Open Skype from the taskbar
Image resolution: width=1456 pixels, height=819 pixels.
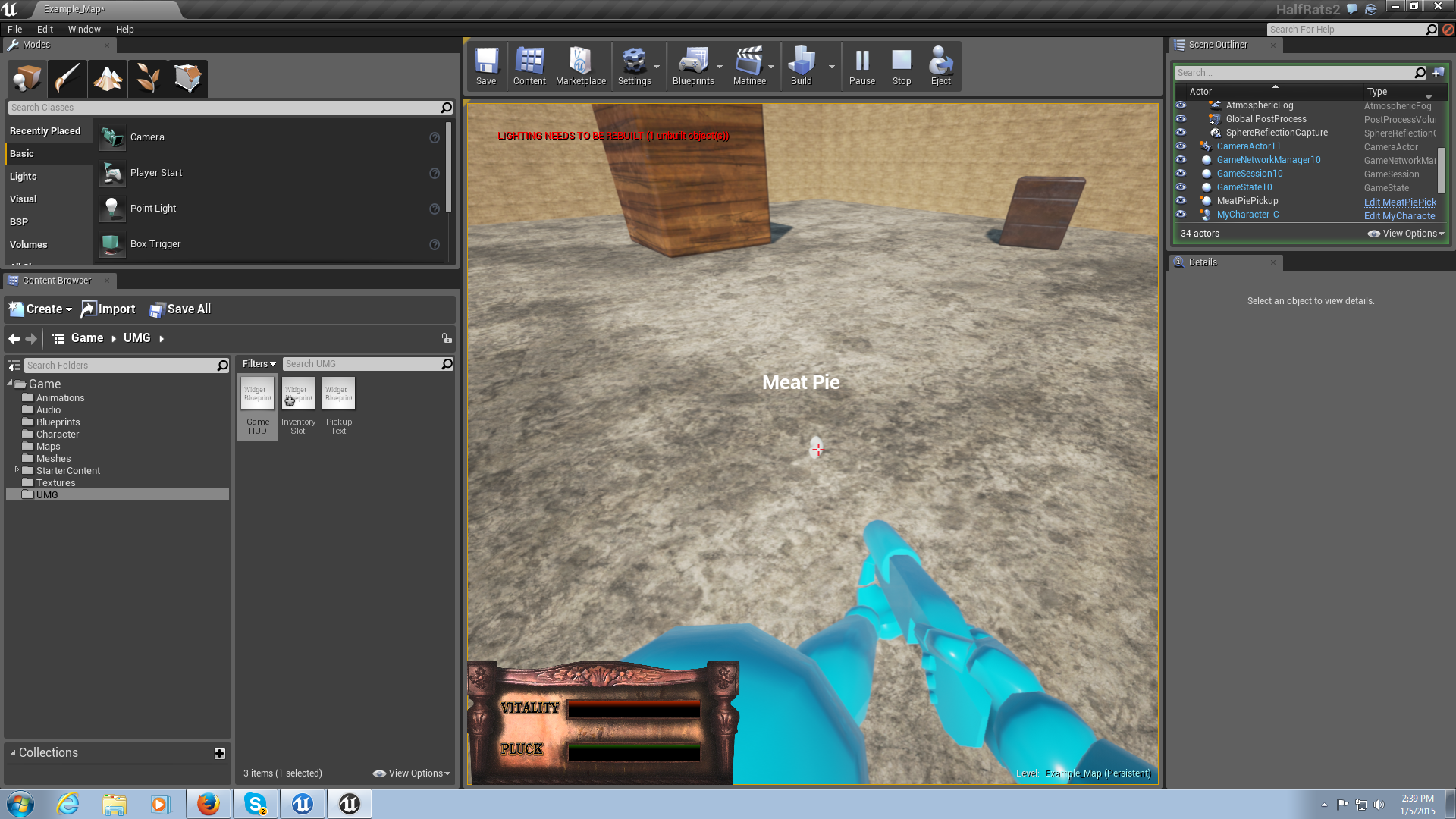(256, 804)
